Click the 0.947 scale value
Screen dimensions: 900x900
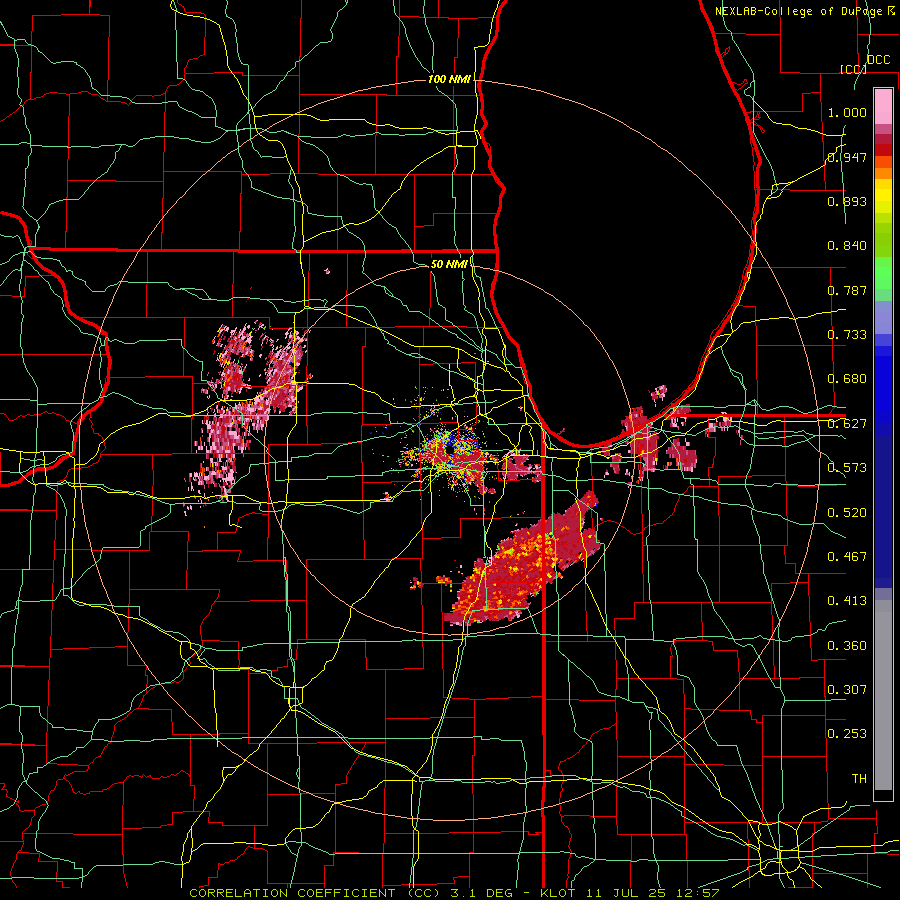coord(847,157)
